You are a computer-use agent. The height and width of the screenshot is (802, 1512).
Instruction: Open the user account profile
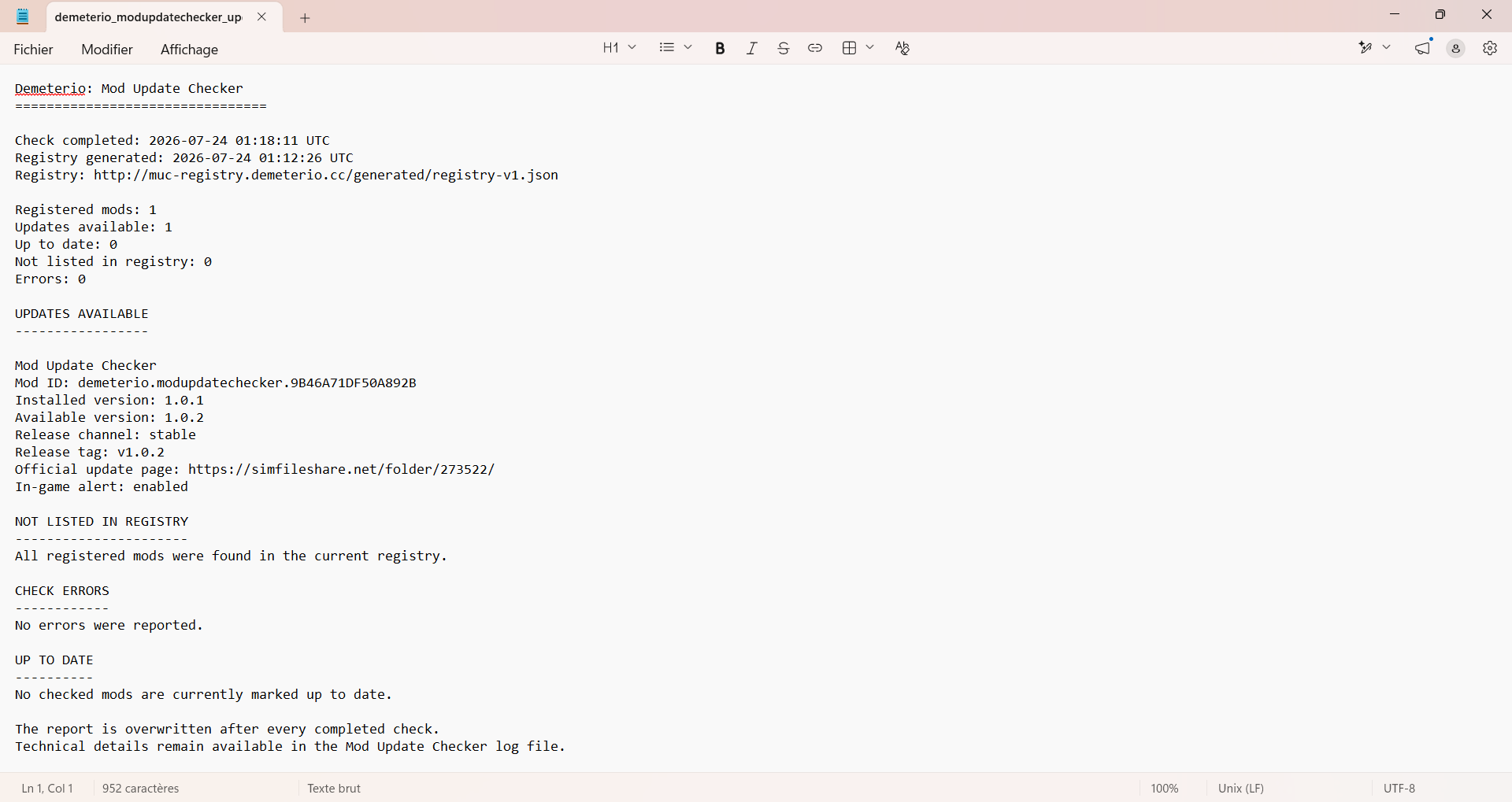point(1456,49)
